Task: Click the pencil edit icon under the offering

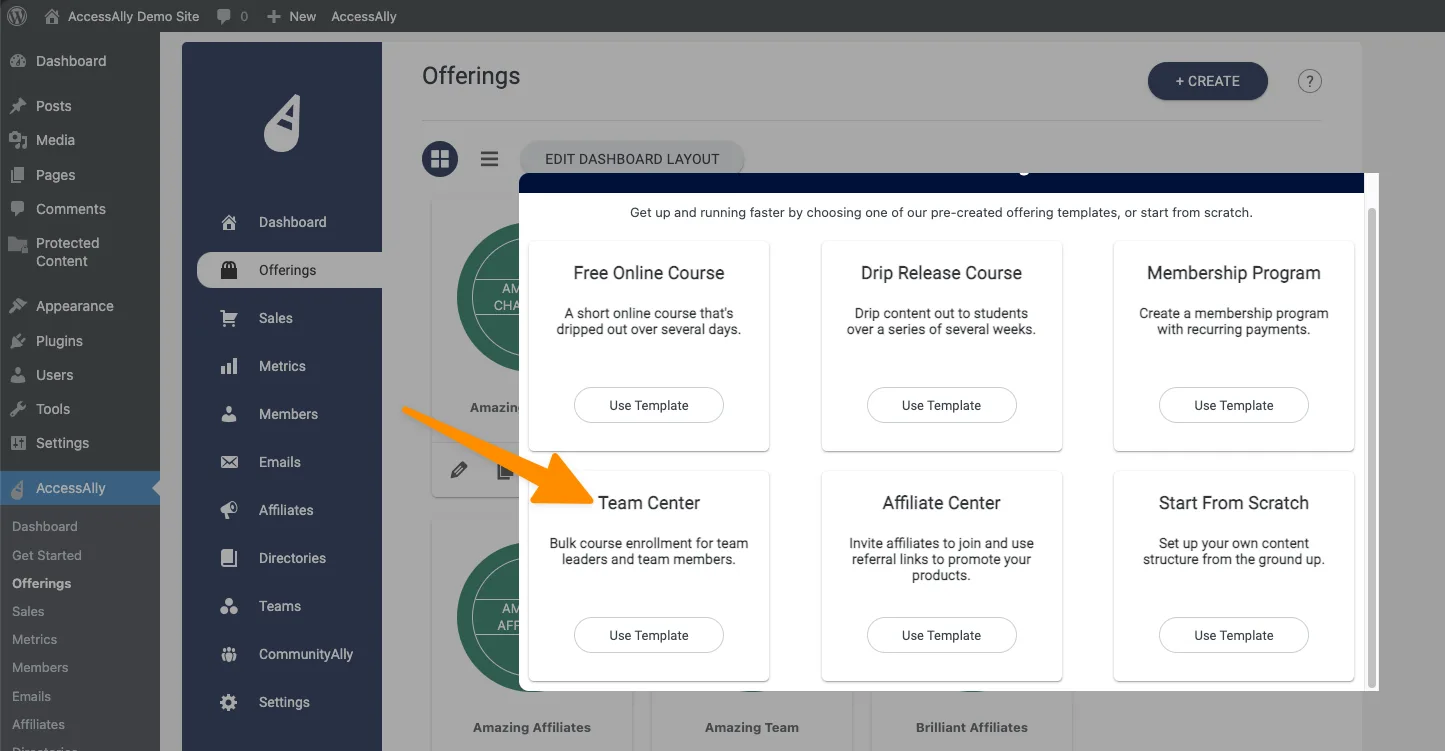Action: (459, 468)
